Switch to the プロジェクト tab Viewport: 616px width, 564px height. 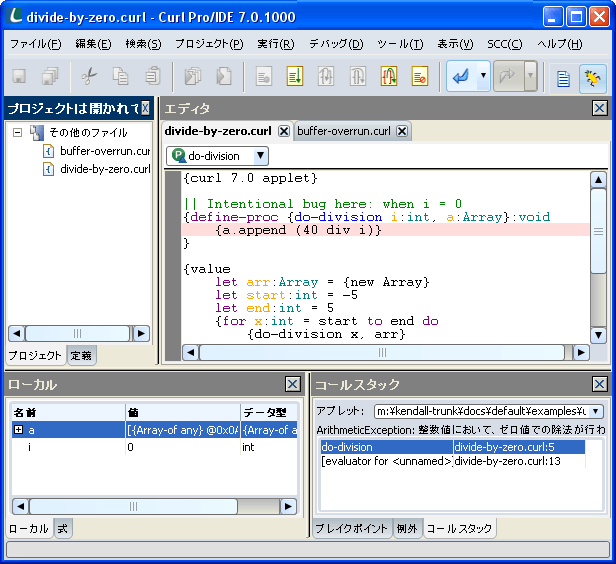[x=35, y=355]
